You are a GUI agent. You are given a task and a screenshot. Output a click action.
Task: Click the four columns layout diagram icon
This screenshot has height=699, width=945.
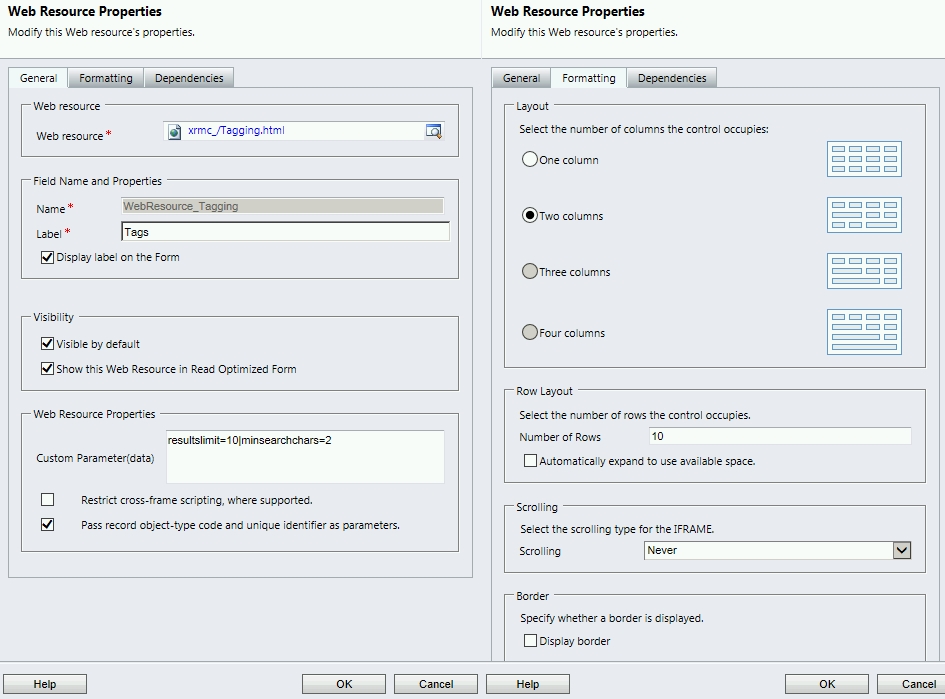864,332
